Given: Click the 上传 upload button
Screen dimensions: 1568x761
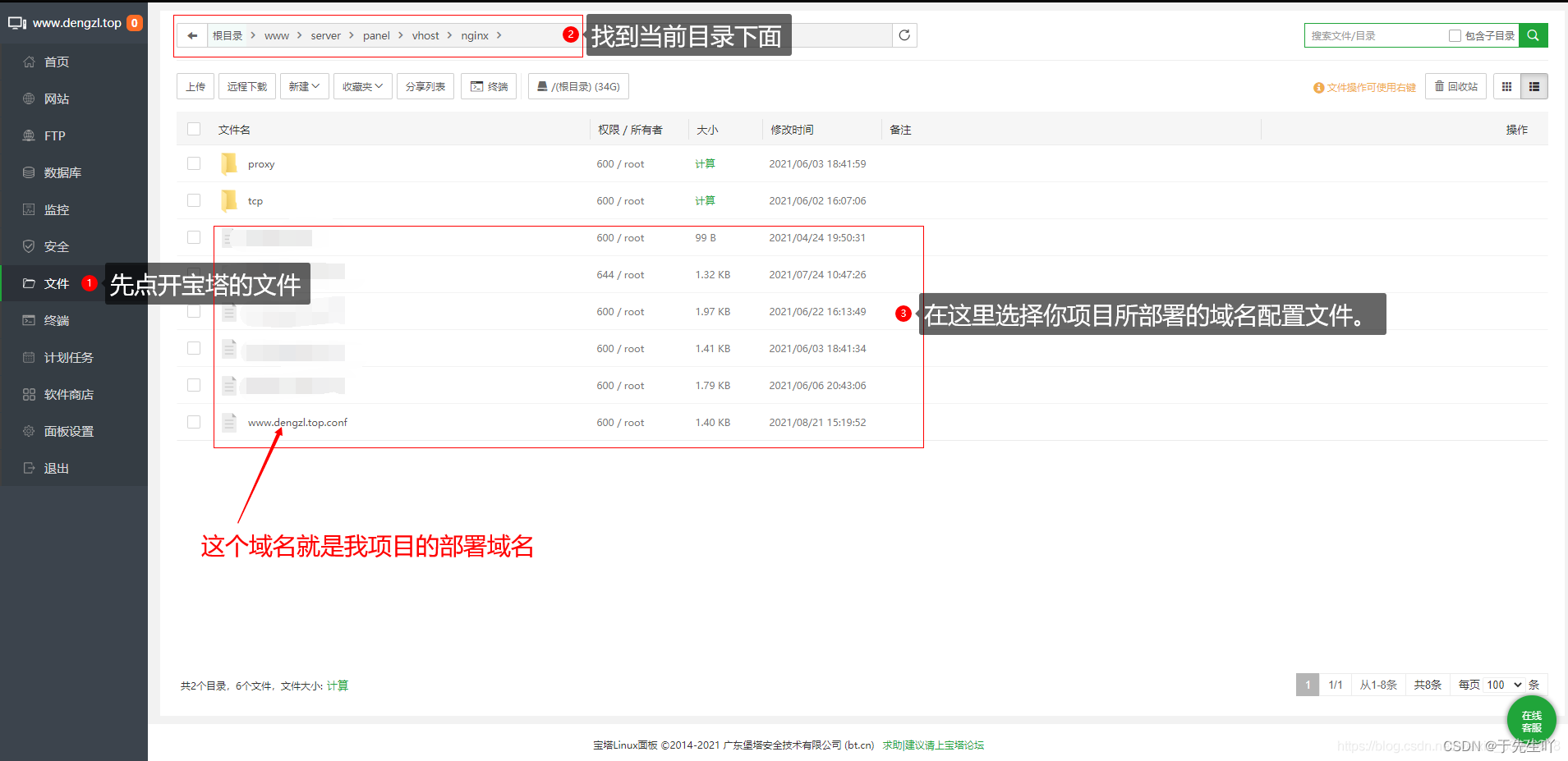Looking at the screenshot, I should click(195, 86).
